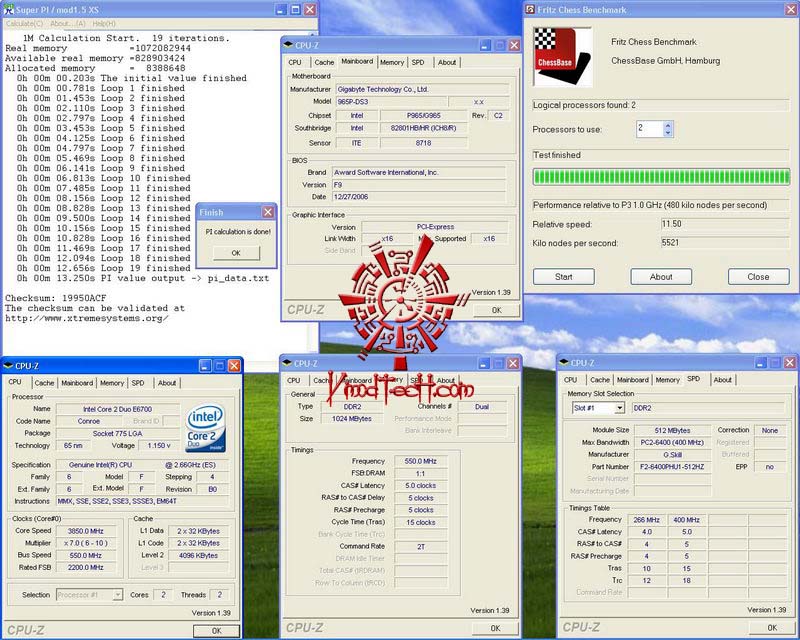This screenshot has width=800, height=640.
Task: Click the ChessBase logo image
Action: point(562,57)
